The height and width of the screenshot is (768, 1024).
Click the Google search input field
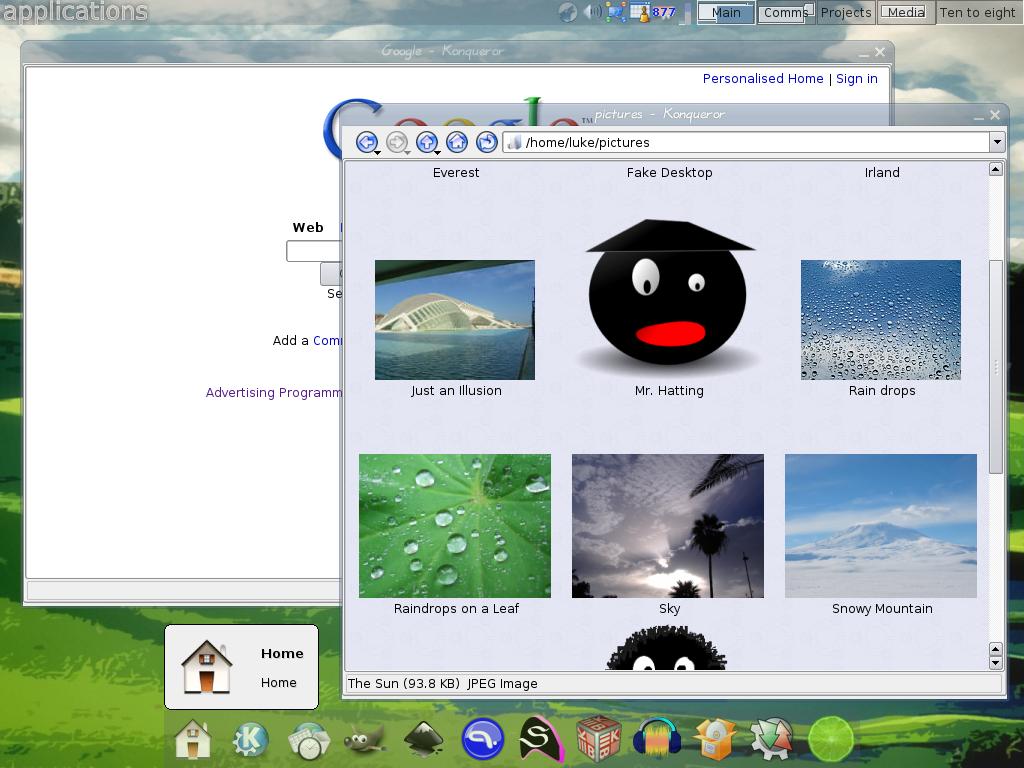[313, 251]
